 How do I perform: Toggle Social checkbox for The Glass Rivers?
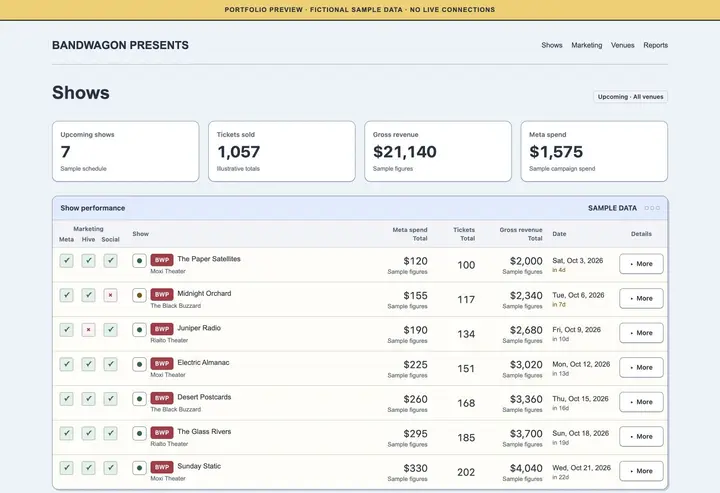click(x=110, y=433)
